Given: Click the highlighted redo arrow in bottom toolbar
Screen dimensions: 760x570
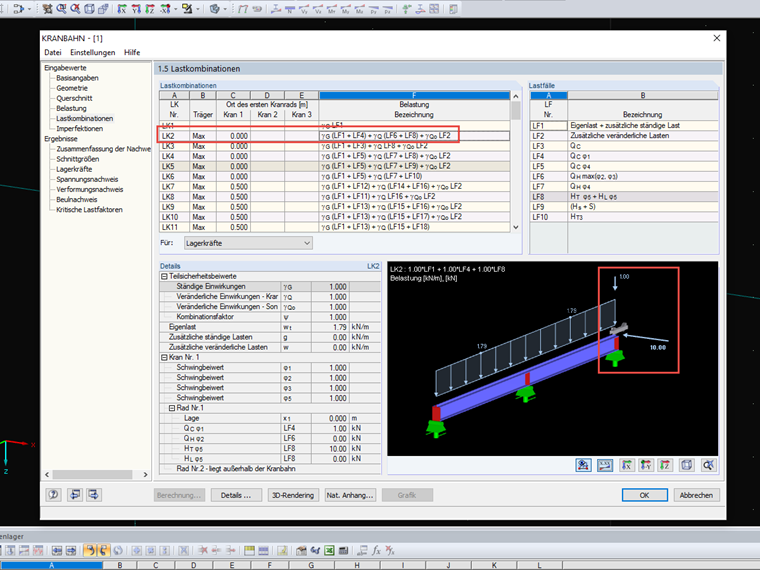Looking at the screenshot, I should [x=103, y=550].
